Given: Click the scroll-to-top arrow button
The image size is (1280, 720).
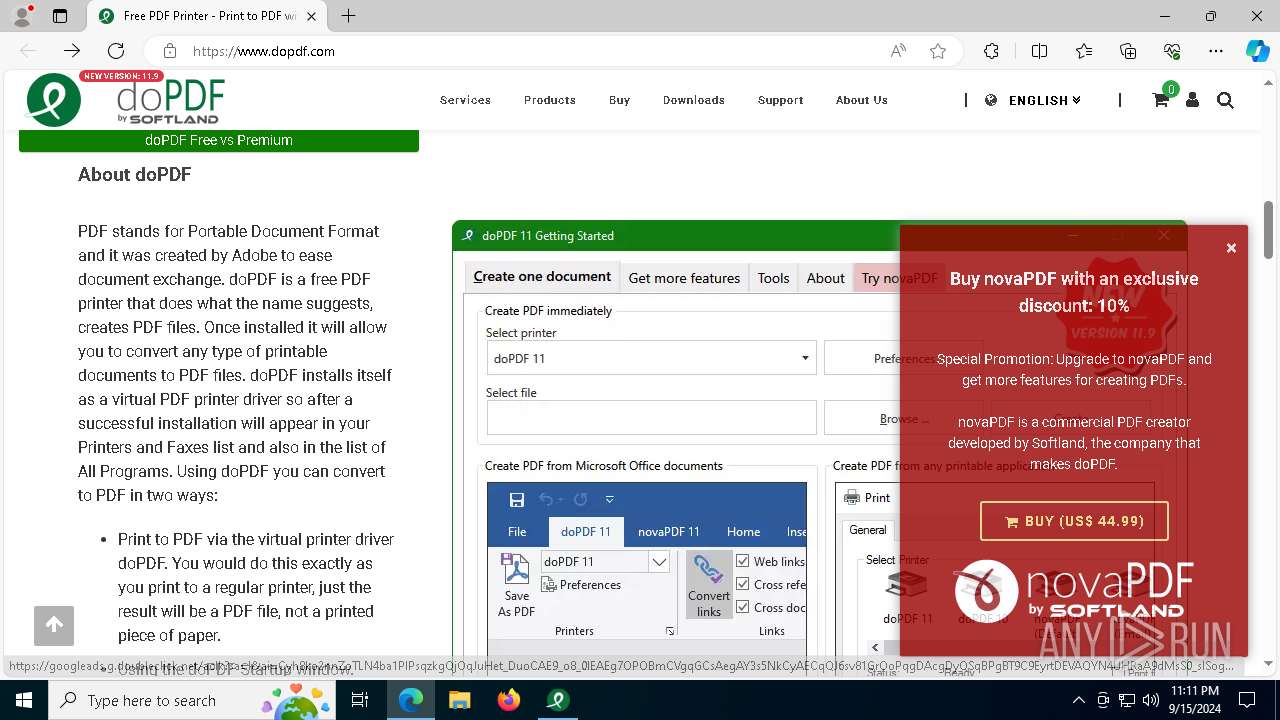Looking at the screenshot, I should point(54,625).
